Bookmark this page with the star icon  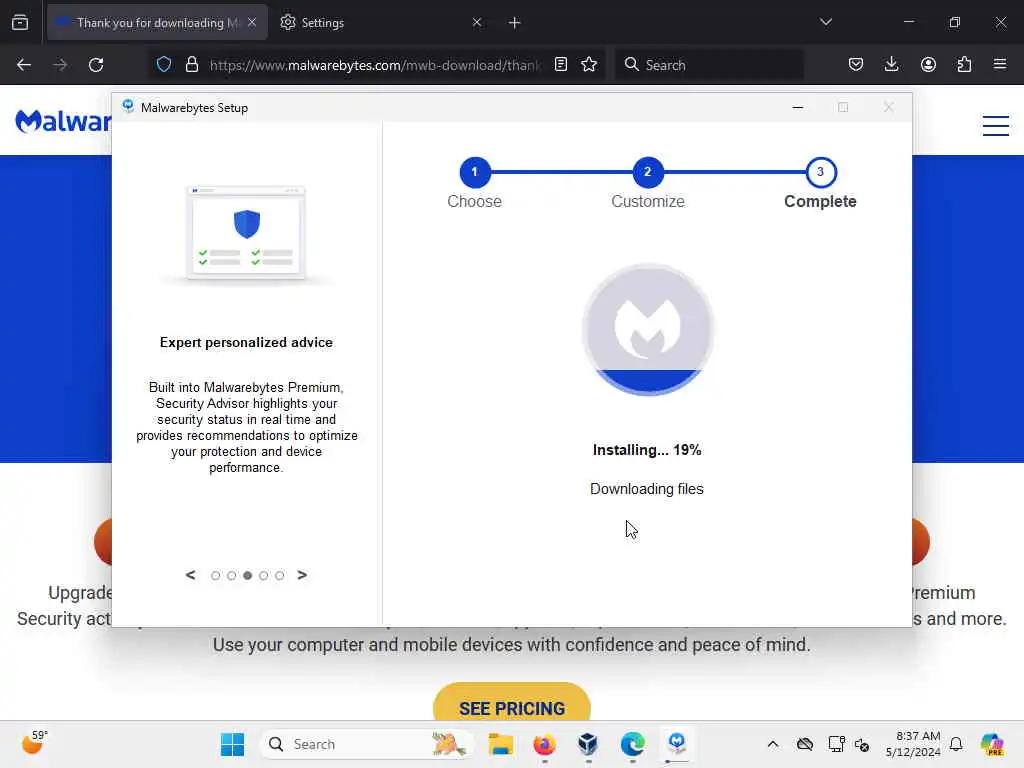click(589, 65)
